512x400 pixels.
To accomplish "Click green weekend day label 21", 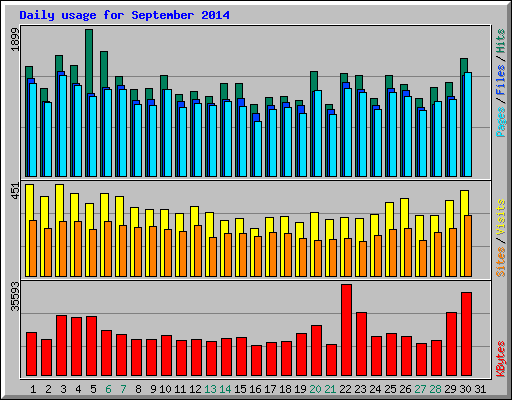I will pos(330,389).
